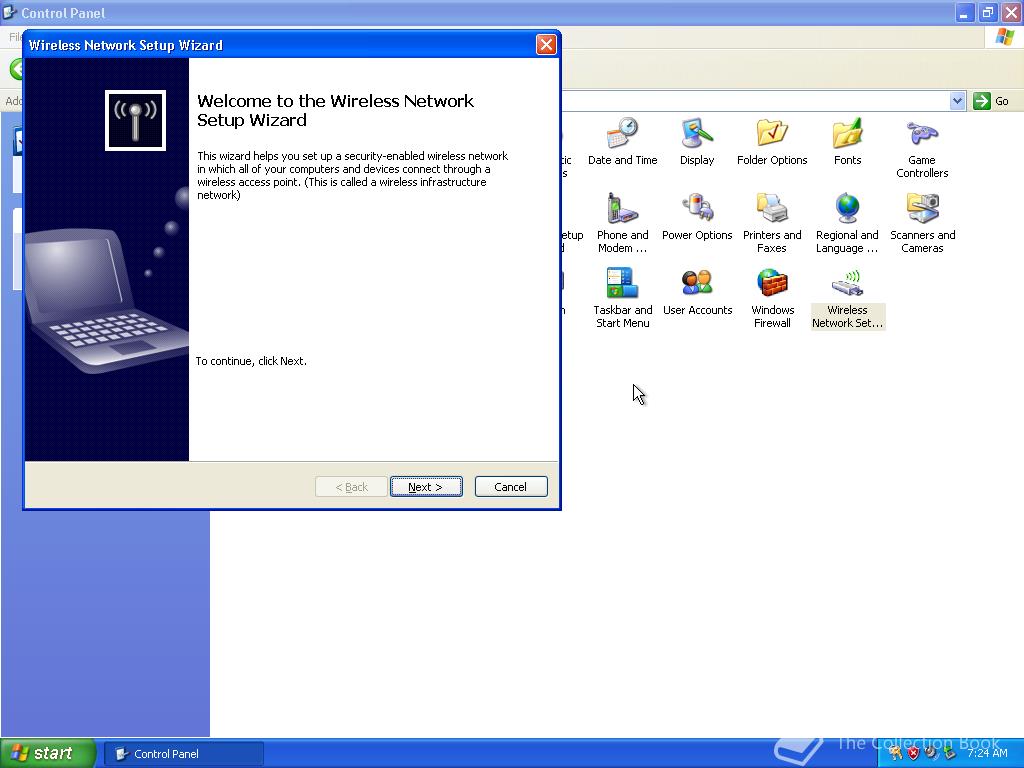Expand the address bar dropdown arrow

click(957, 101)
